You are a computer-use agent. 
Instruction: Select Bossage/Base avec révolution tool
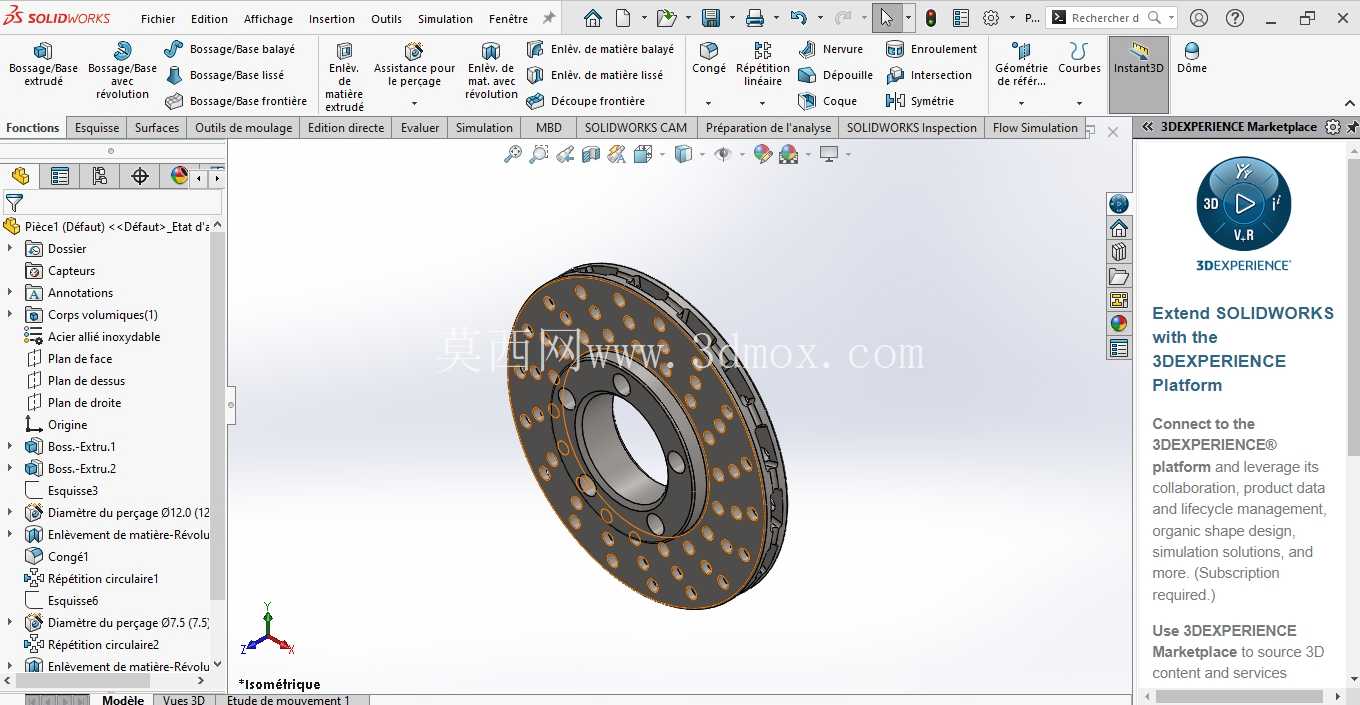(x=122, y=71)
